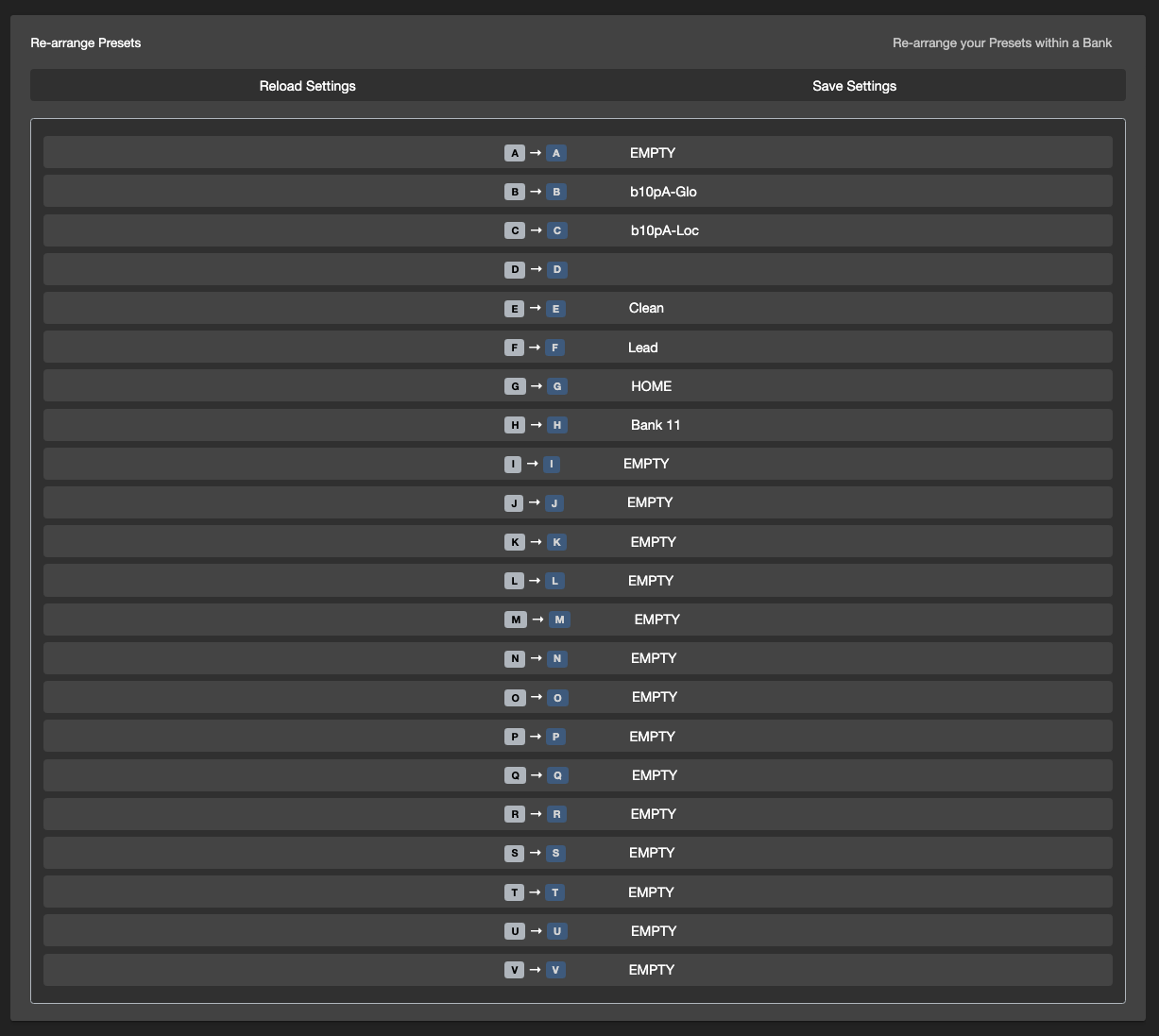Click the blue destination badge Q
1159x1036 pixels.
click(557, 775)
